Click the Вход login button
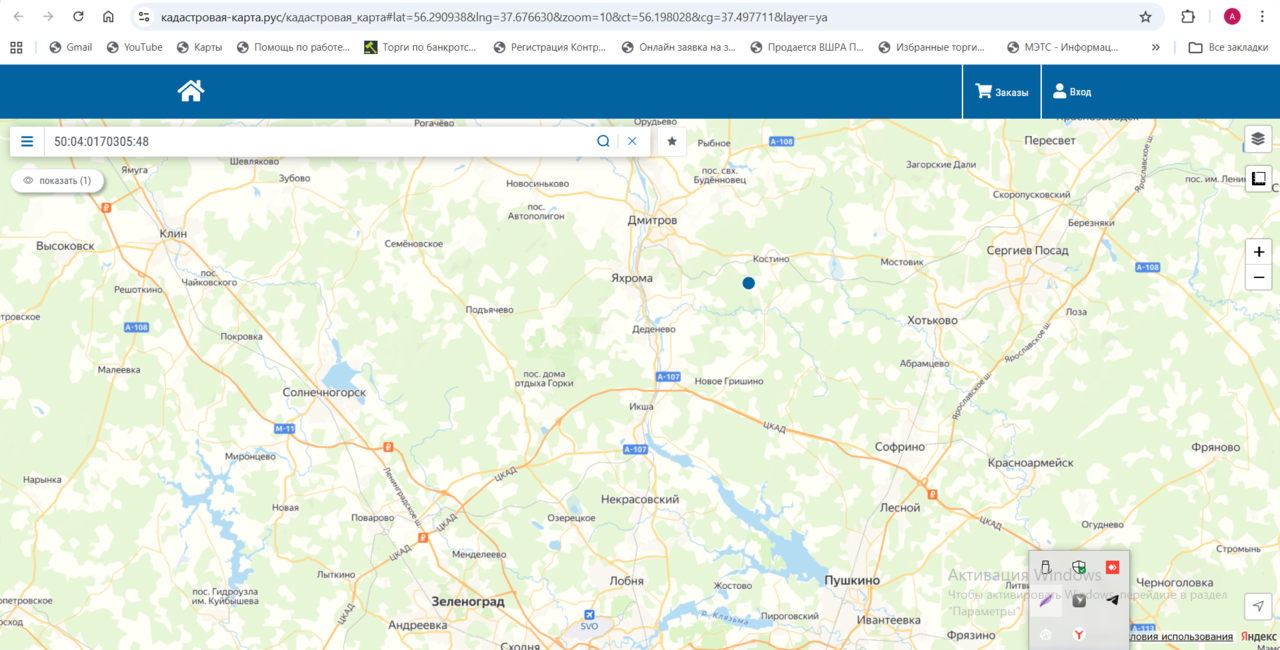 click(x=1071, y=92)
